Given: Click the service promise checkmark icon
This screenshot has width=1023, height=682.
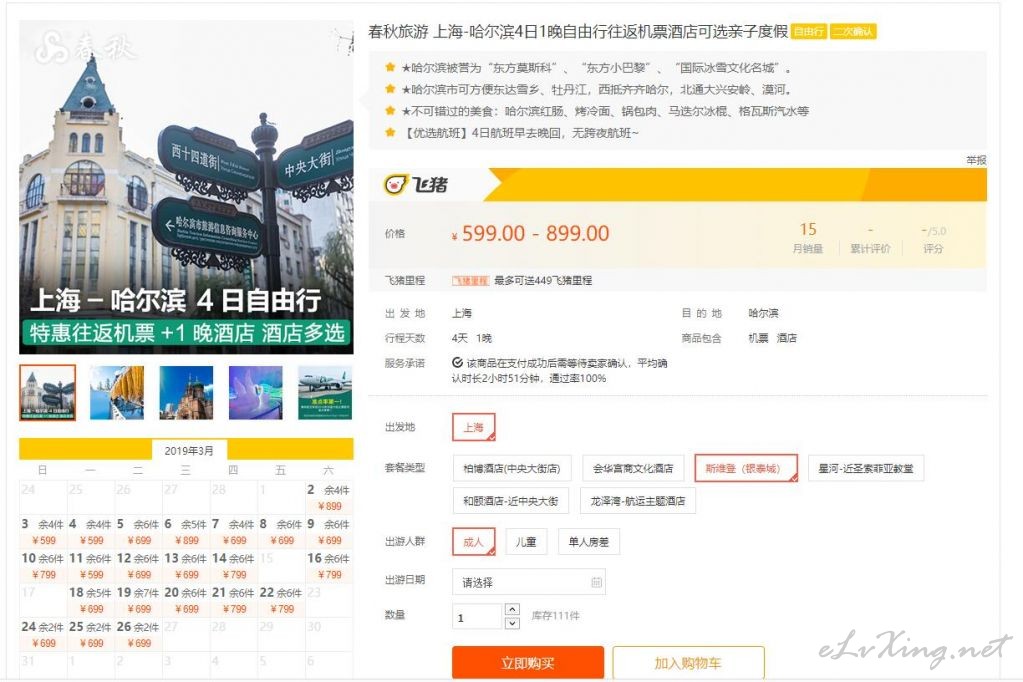Looking at the screenshot, I should coord(457,363).
